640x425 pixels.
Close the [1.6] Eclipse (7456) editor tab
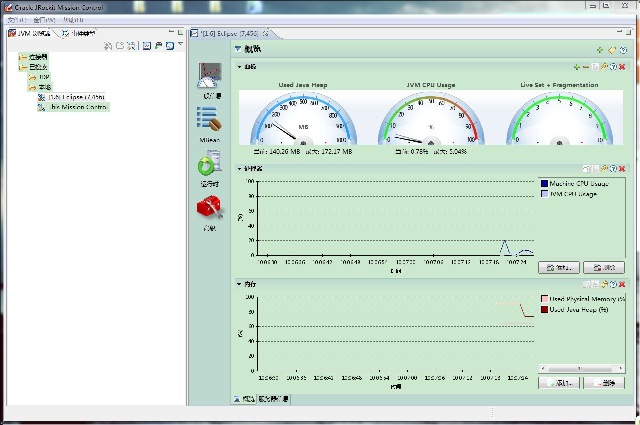[266, 33]
